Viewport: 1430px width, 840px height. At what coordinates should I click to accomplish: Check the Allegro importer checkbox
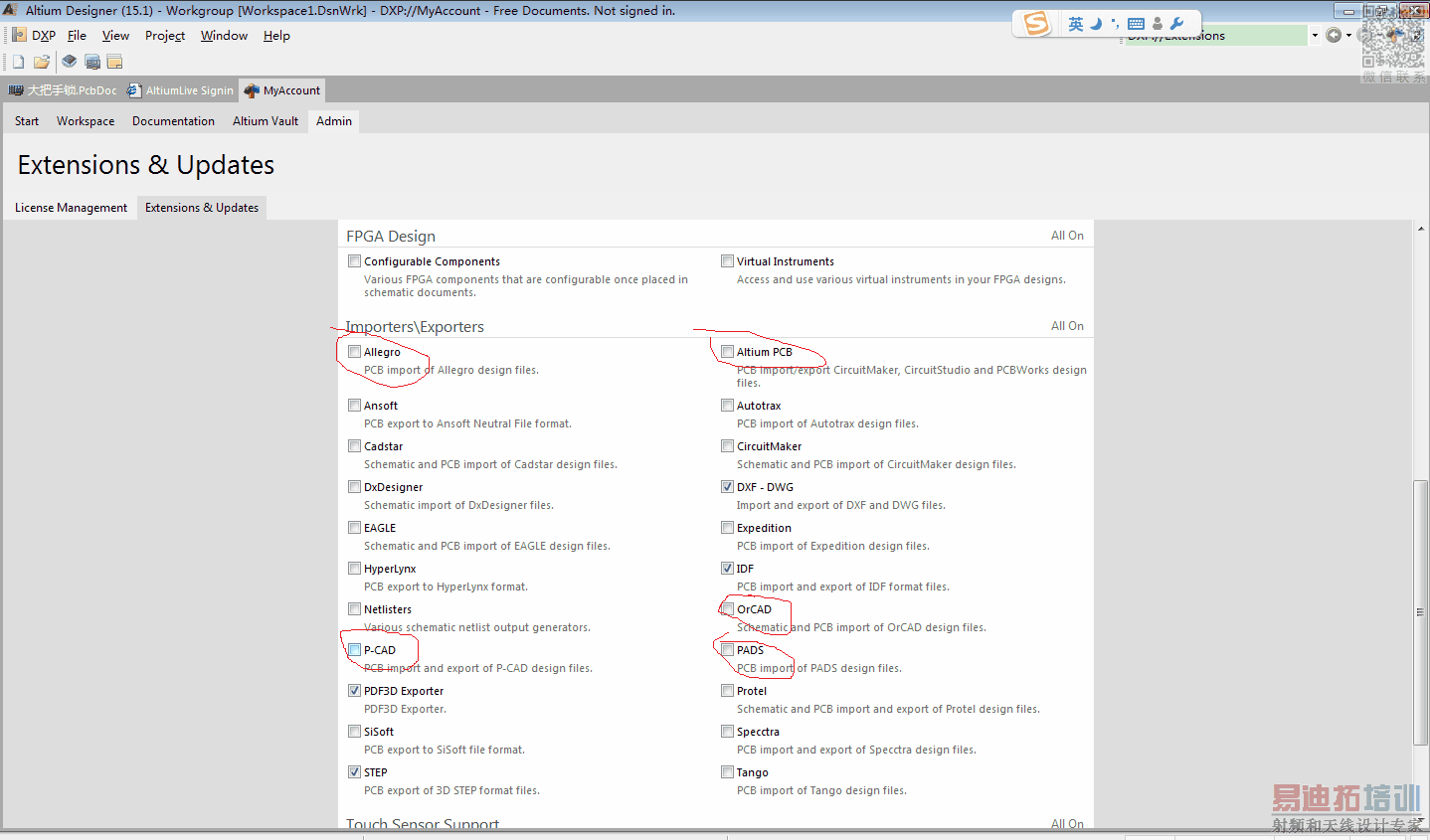coord(354,352)
